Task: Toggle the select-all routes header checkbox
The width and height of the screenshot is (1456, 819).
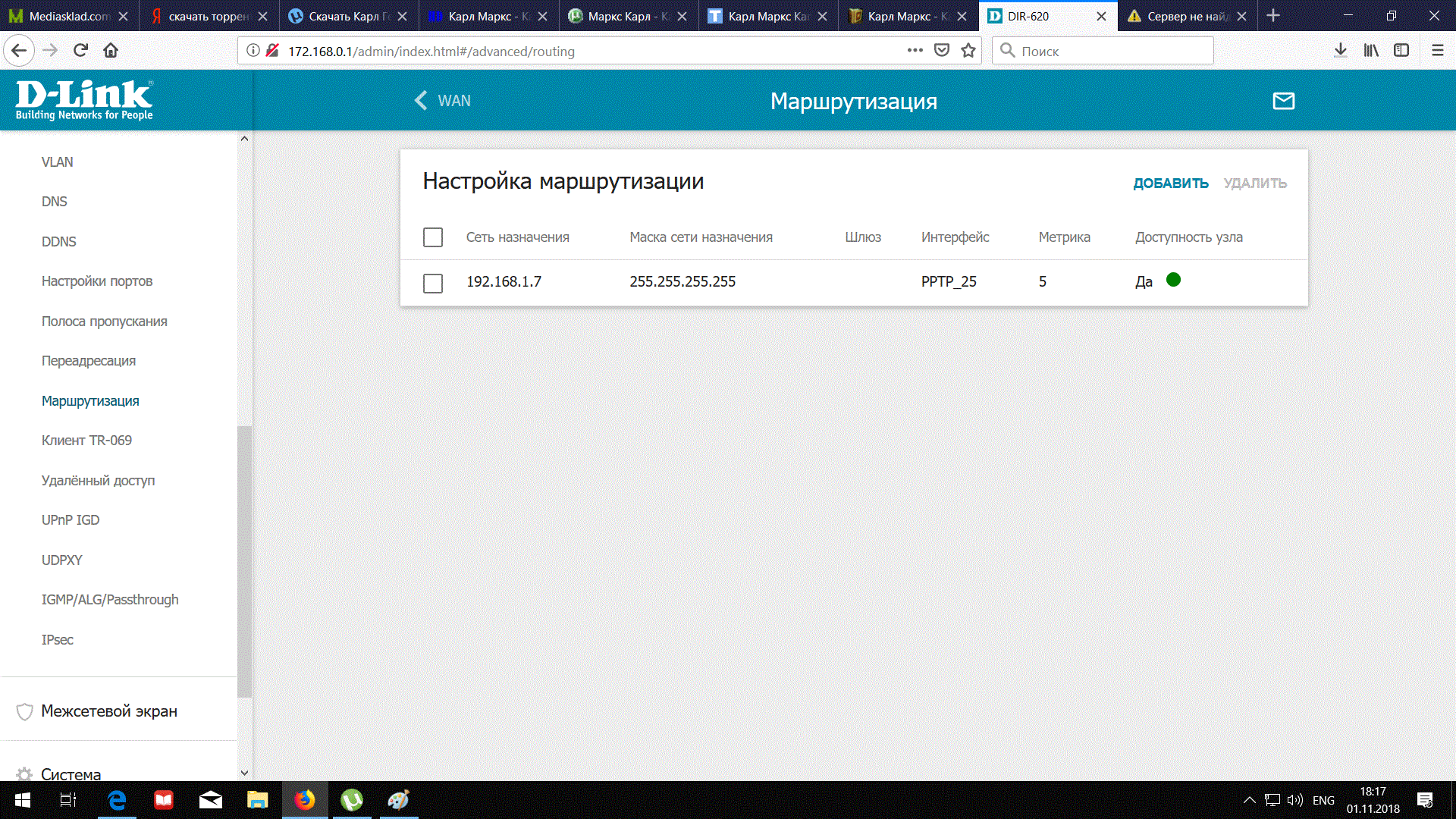Action: 433,237
